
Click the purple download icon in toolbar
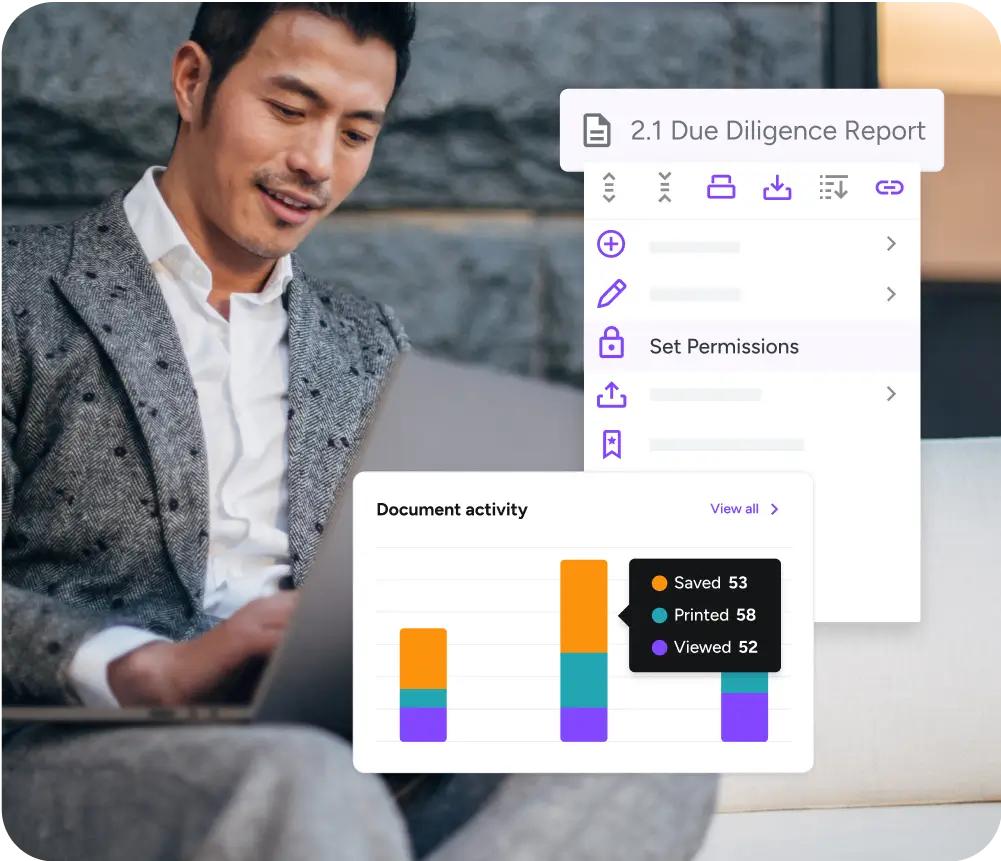click(777, 187)
